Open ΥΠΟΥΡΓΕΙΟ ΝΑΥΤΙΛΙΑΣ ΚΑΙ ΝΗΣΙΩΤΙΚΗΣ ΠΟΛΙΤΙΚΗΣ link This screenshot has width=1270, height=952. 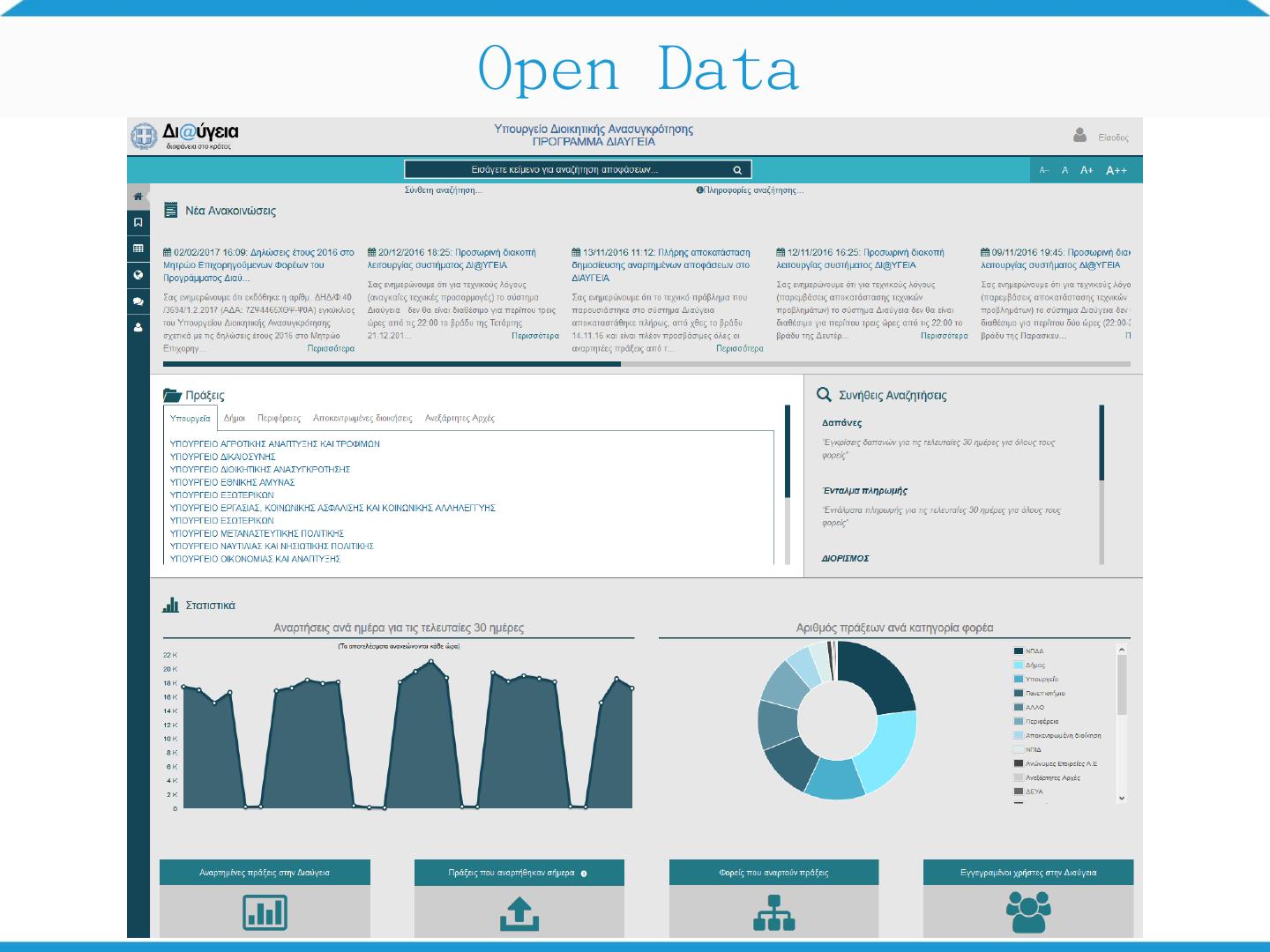click(x=272, y=547)
